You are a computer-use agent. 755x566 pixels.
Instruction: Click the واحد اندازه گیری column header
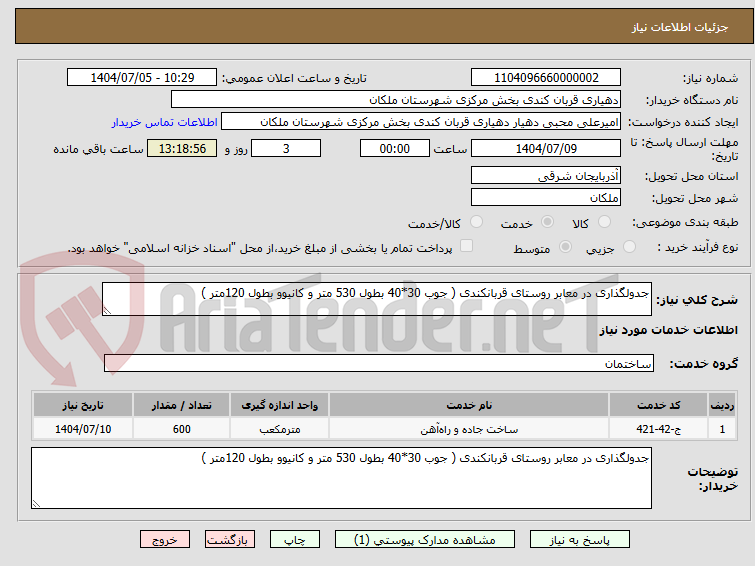click(x=279, y=405)
